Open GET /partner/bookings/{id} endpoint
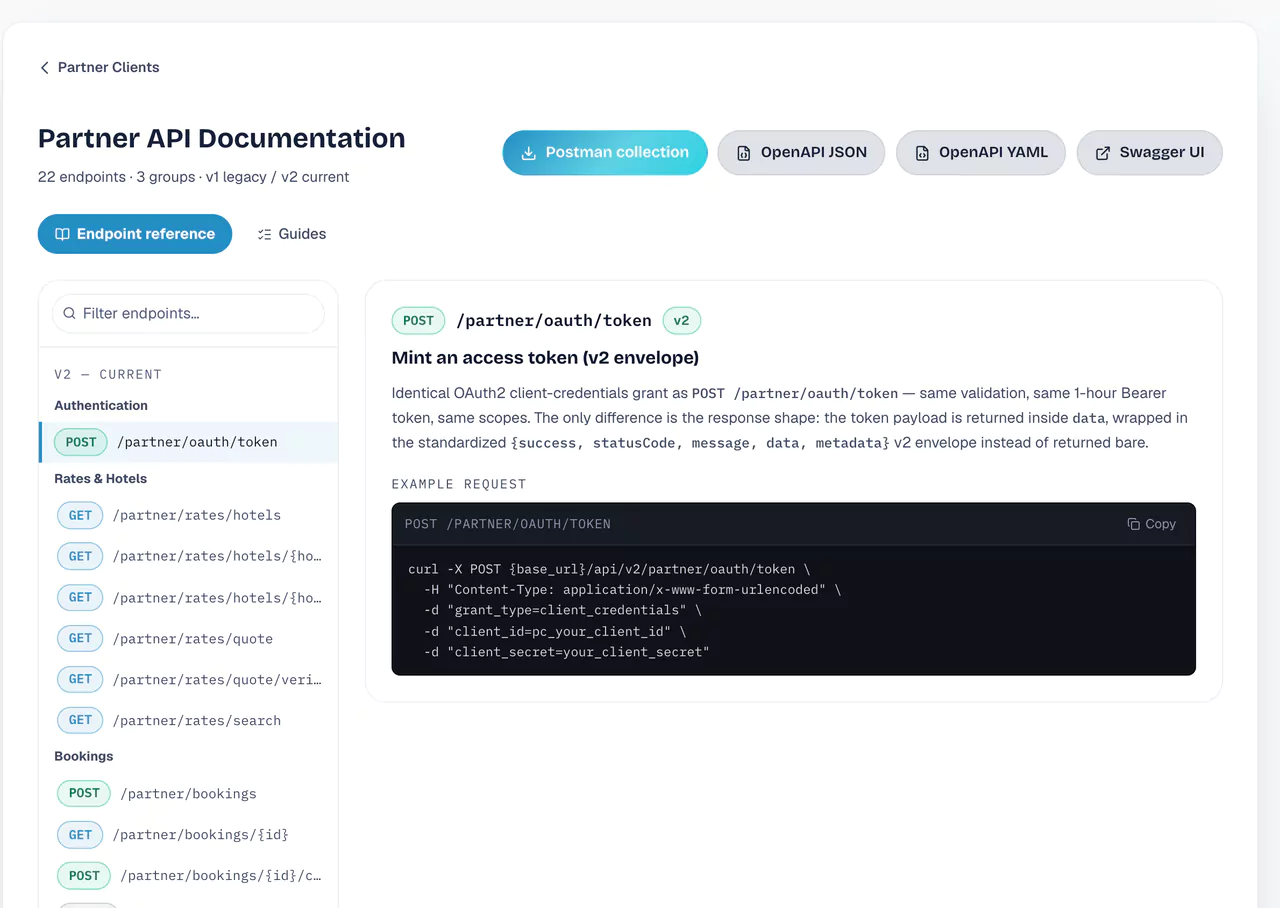 pyautogui.click(x=189, y=834)
